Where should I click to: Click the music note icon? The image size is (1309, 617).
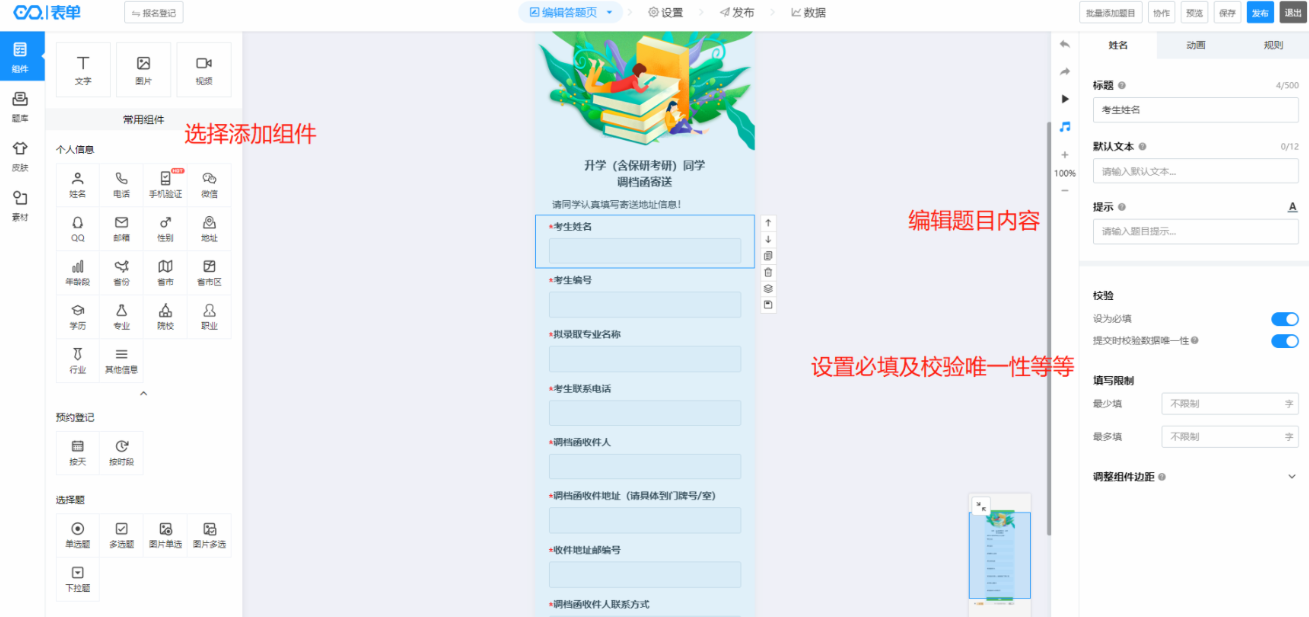pyautogui.click(x=1064, y=127)
